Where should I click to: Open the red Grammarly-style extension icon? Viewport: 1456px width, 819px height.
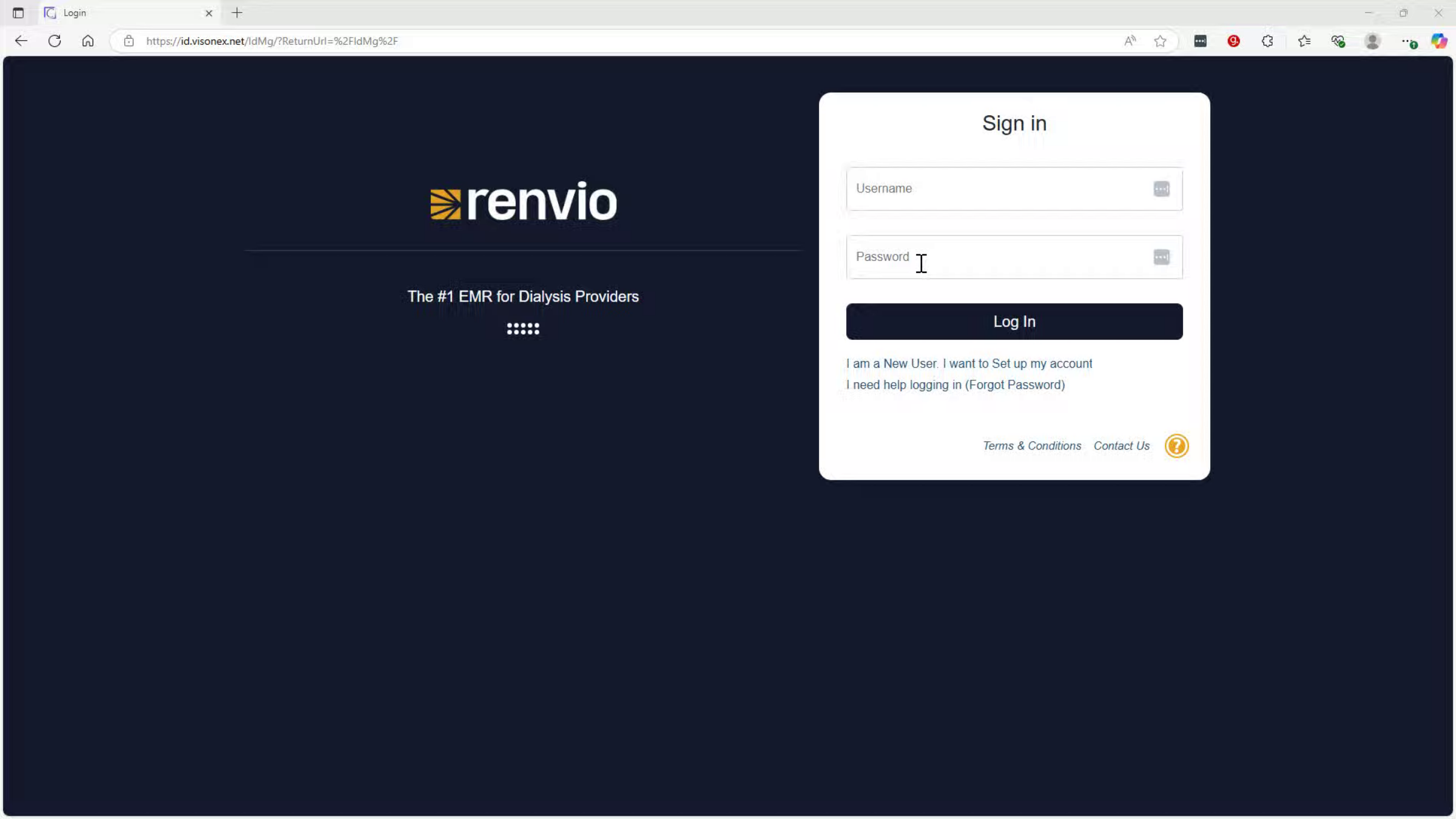(1233, 41)
